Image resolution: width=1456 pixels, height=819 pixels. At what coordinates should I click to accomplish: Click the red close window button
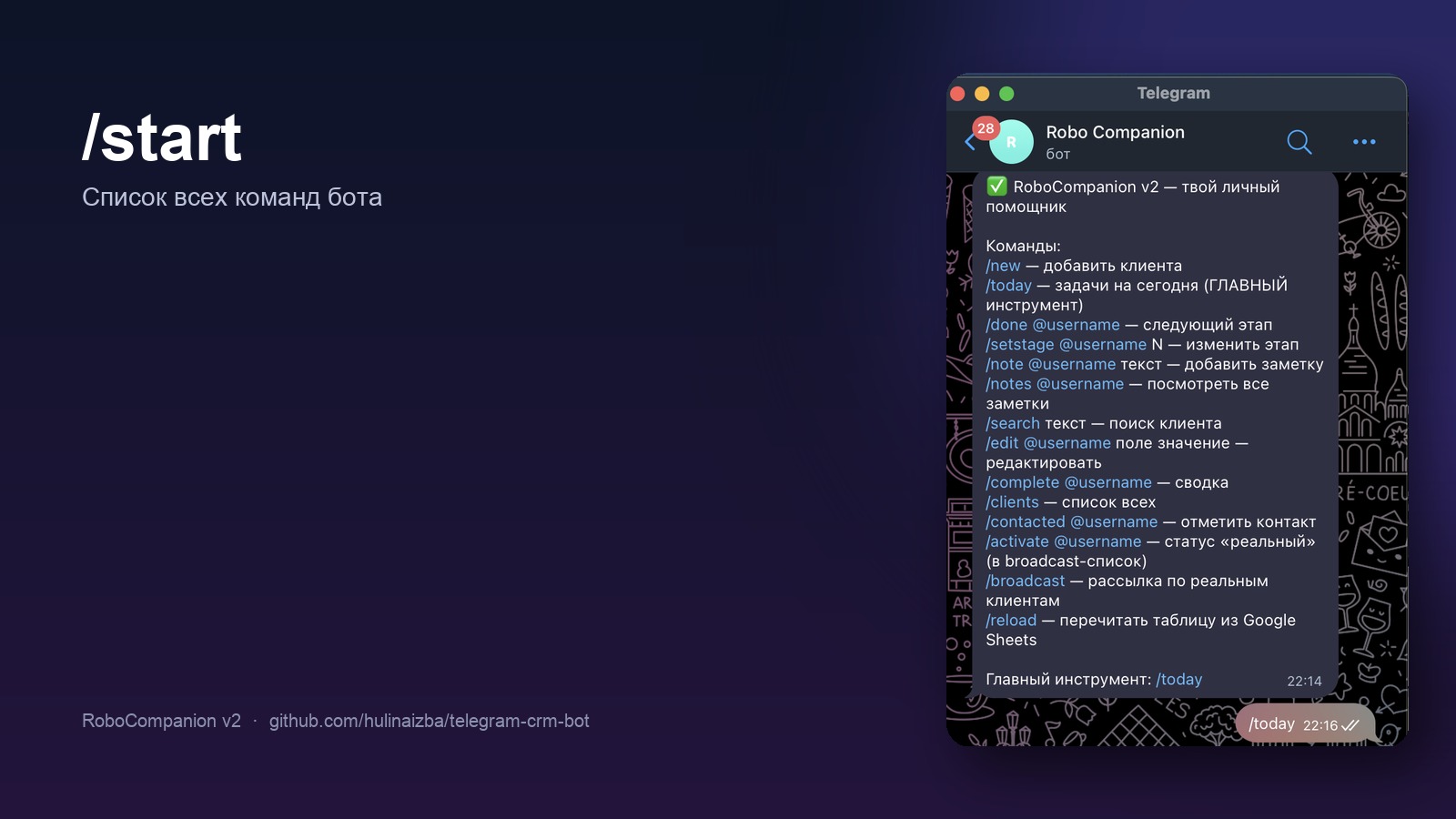pyautogui.click(x=957, y=94)
